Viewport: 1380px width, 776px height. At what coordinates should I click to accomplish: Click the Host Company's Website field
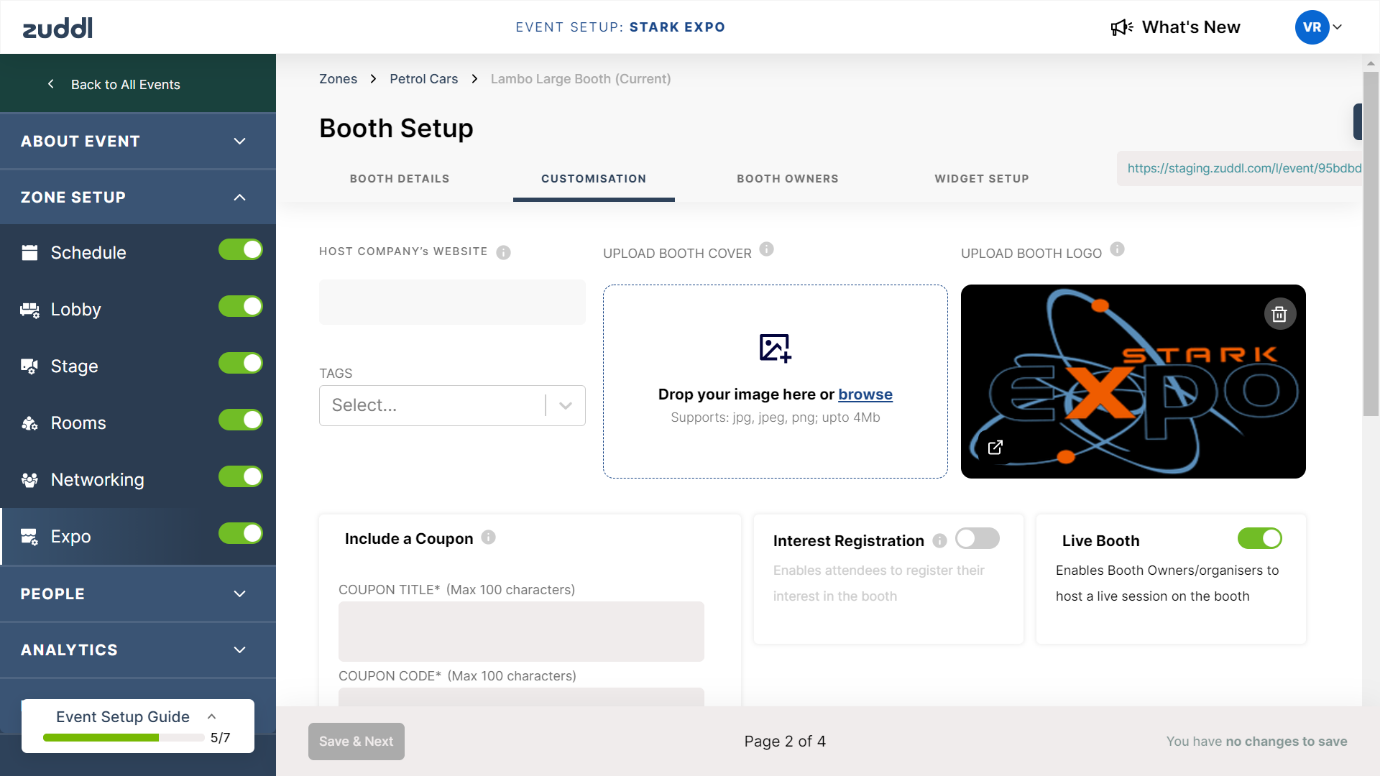tap(452, 302)
